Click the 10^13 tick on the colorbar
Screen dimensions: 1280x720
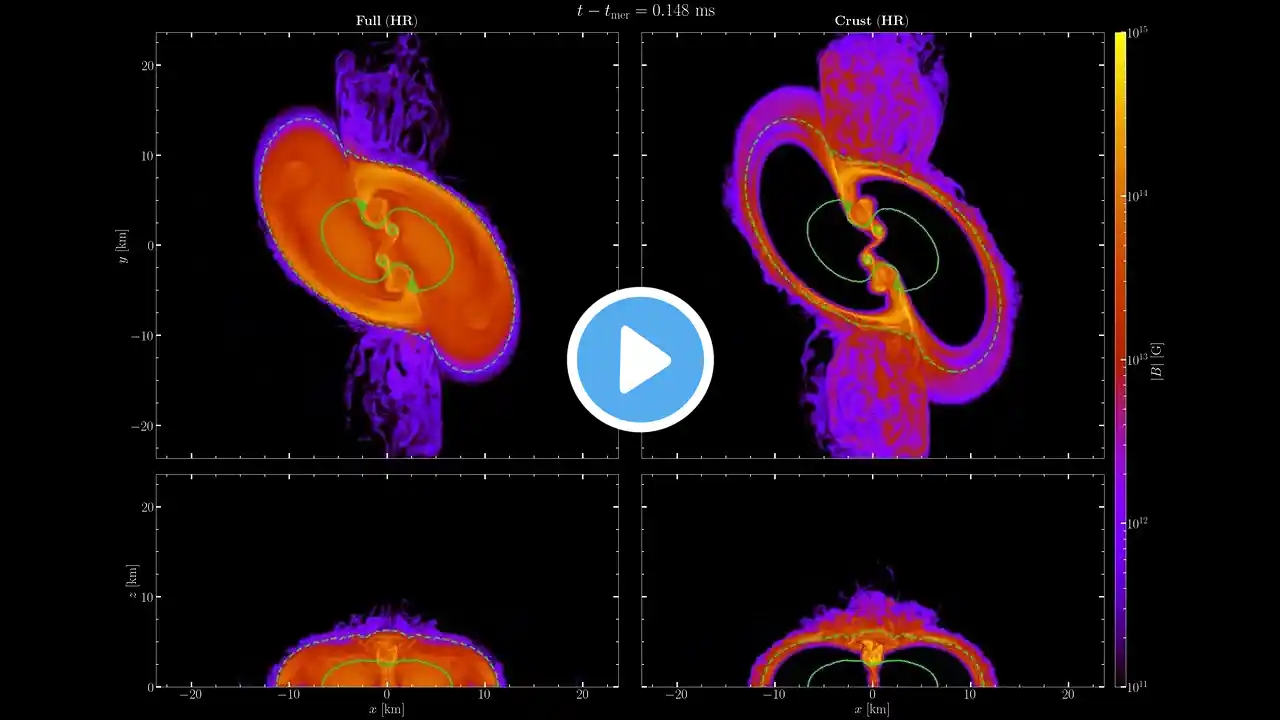[1137, 360]
